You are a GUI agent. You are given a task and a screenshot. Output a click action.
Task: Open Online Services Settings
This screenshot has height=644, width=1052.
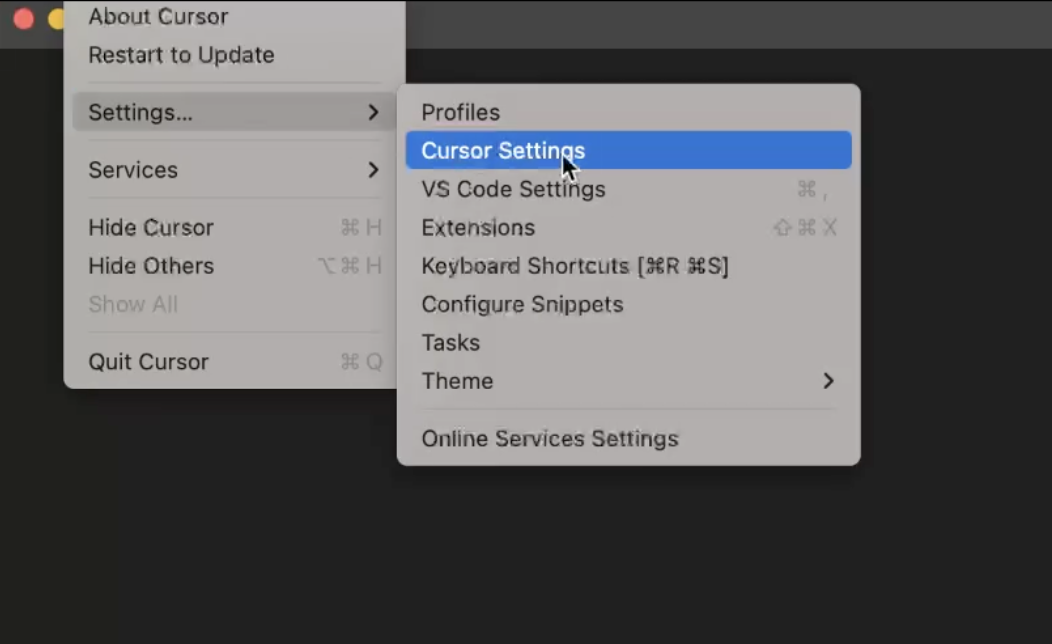(550, 439)
